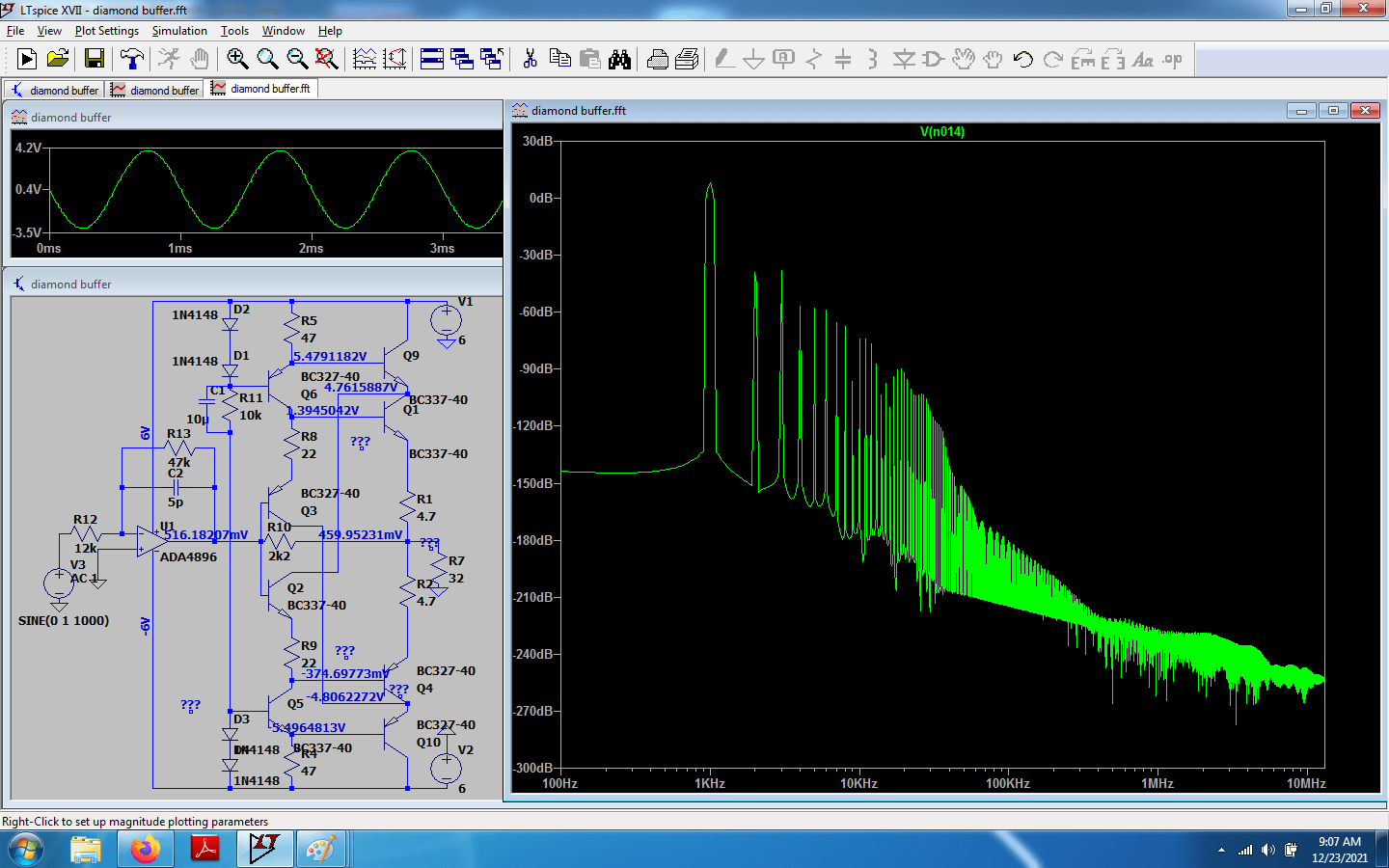The width and height of the screenshot is (1389, 868).
Task: Click the V(n014) trace label
Action: point(942,132)
